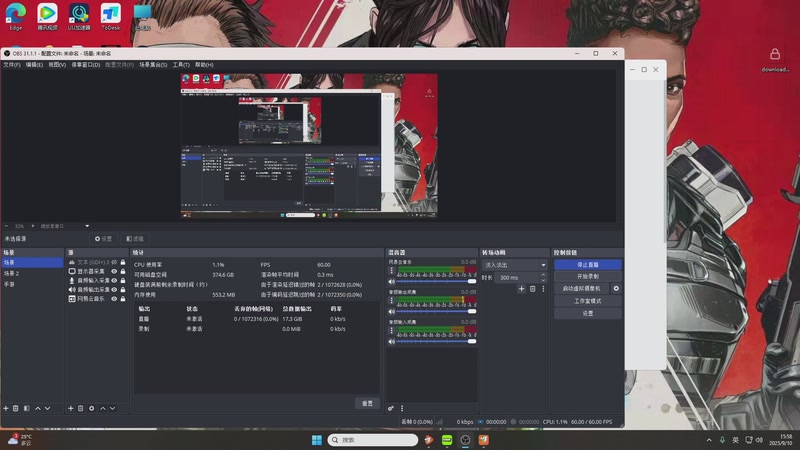Unlock the 显示器采集 source
This screenshot has width=800, height=450.
(x=123, y=271)
